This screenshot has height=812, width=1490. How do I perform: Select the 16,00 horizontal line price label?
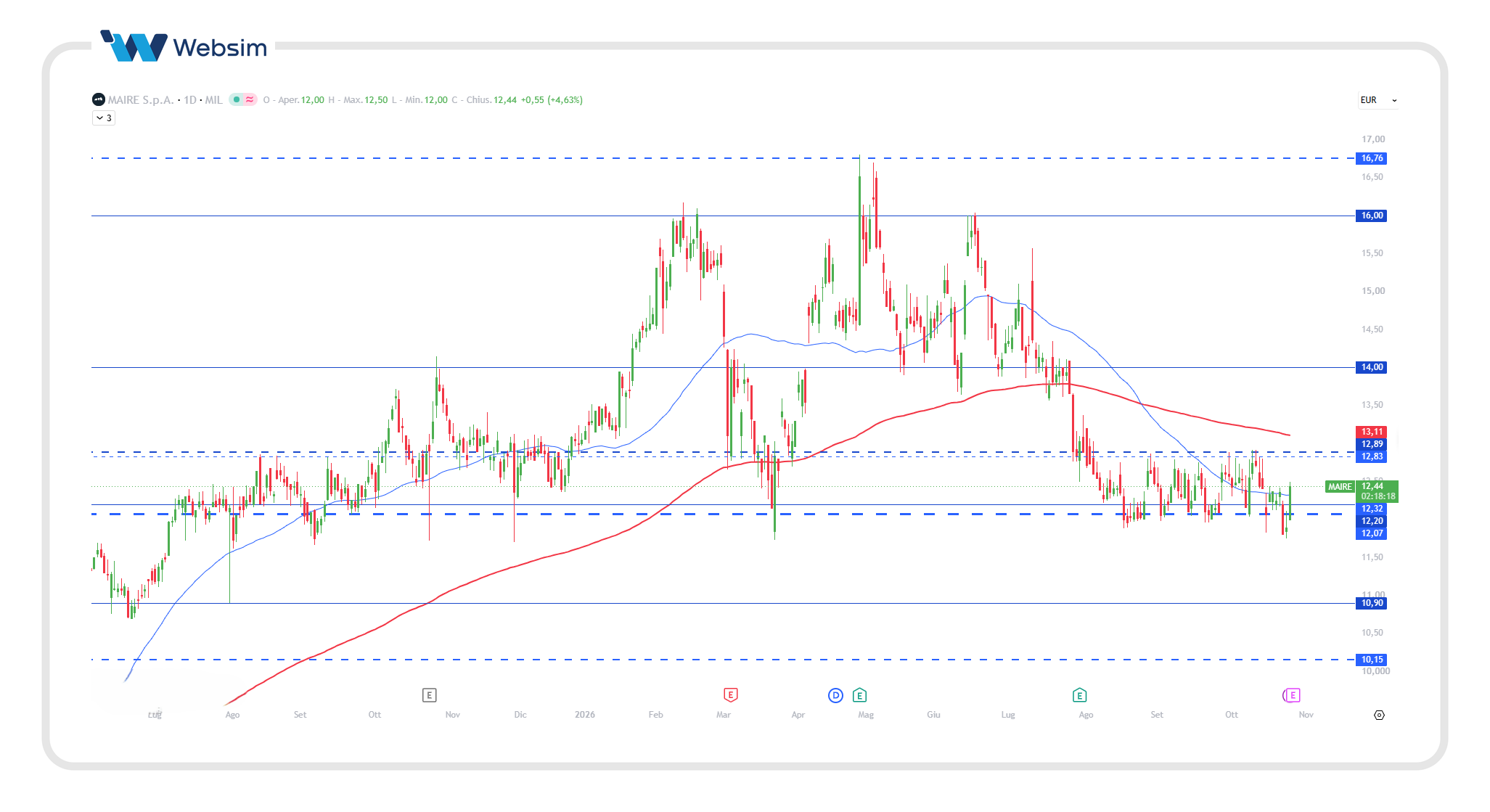pyautogui.click(x=1372, y=216)
